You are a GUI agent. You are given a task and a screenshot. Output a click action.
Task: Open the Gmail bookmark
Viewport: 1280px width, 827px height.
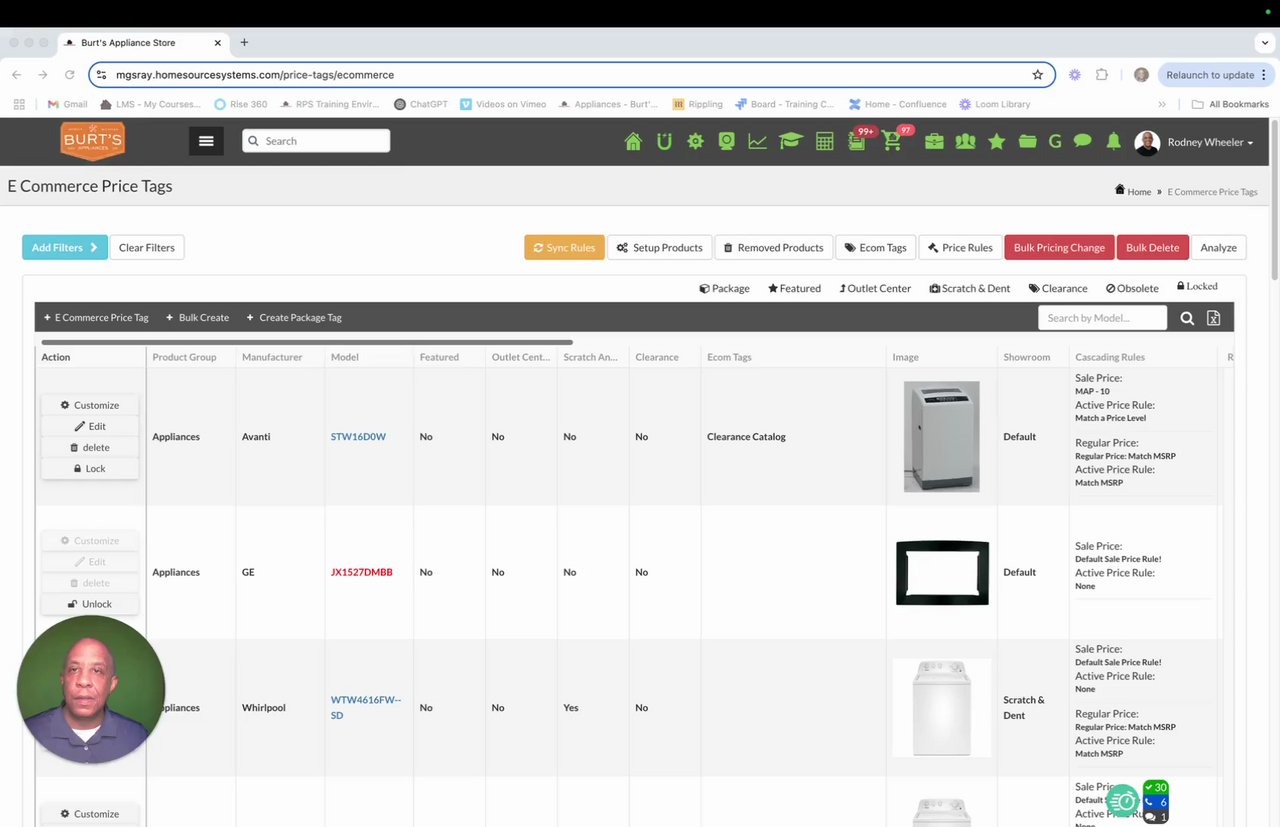pyautogui.click(x=68, y=104)
